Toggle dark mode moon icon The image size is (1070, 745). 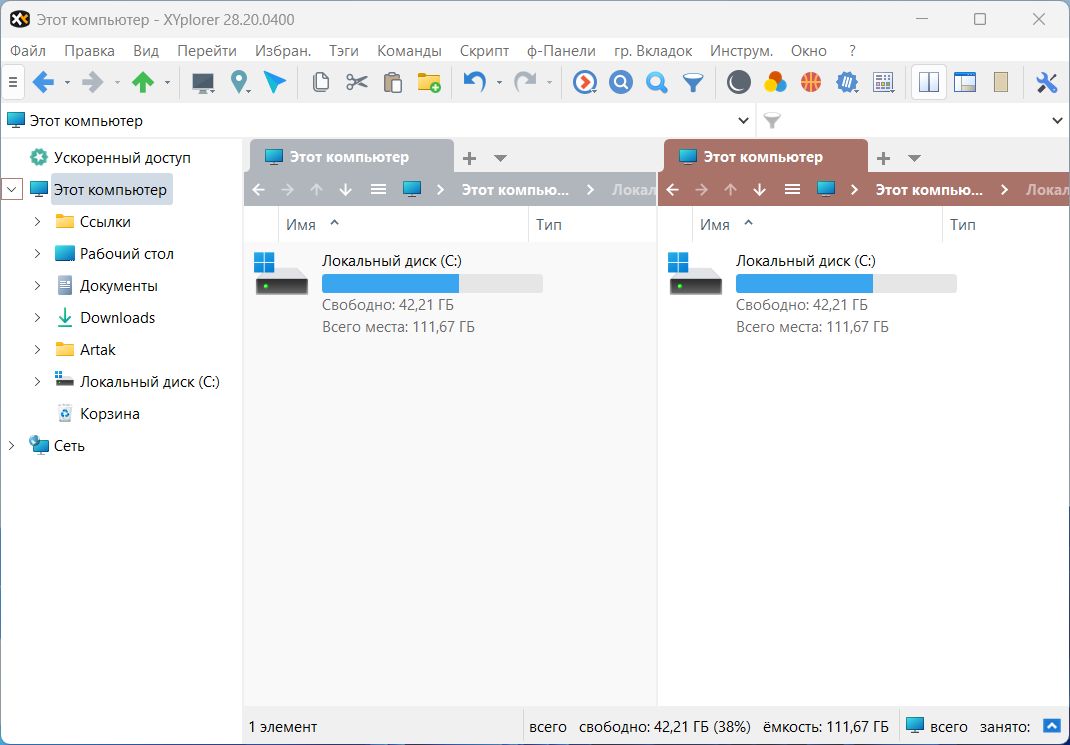[x=738, y=83]
